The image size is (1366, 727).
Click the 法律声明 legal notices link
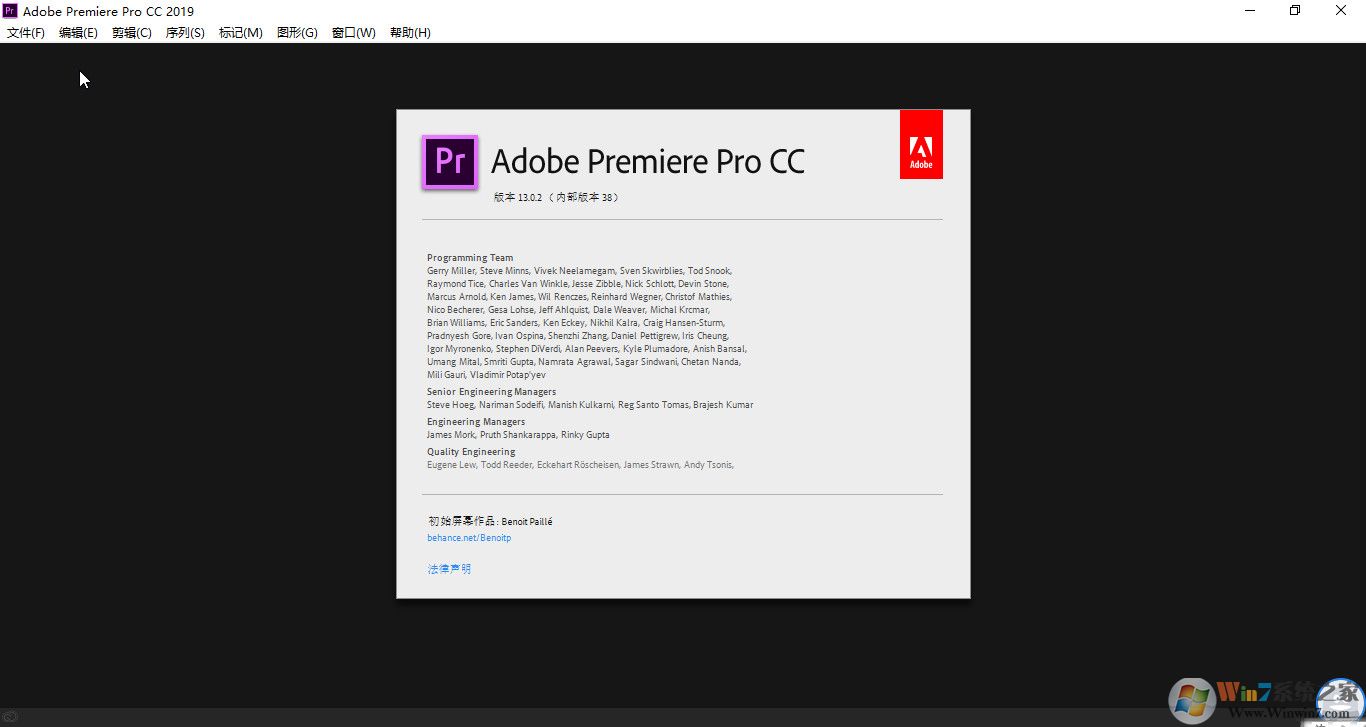(448, 568)
